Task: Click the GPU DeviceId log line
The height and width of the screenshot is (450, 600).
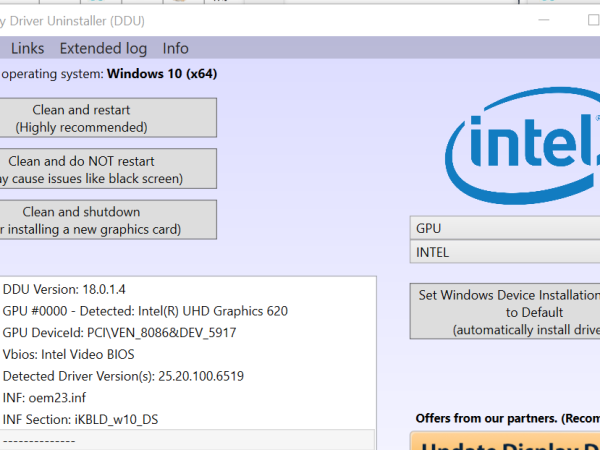Action: coord(119,332)
